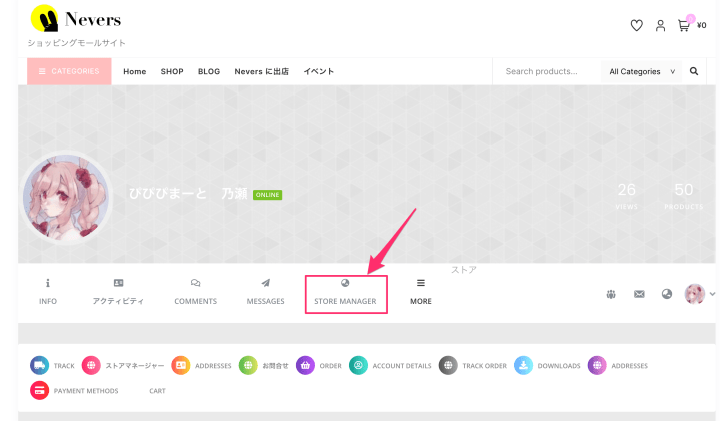
Task: Click the 26 VIEWS counter
Action: click(627, 196)
